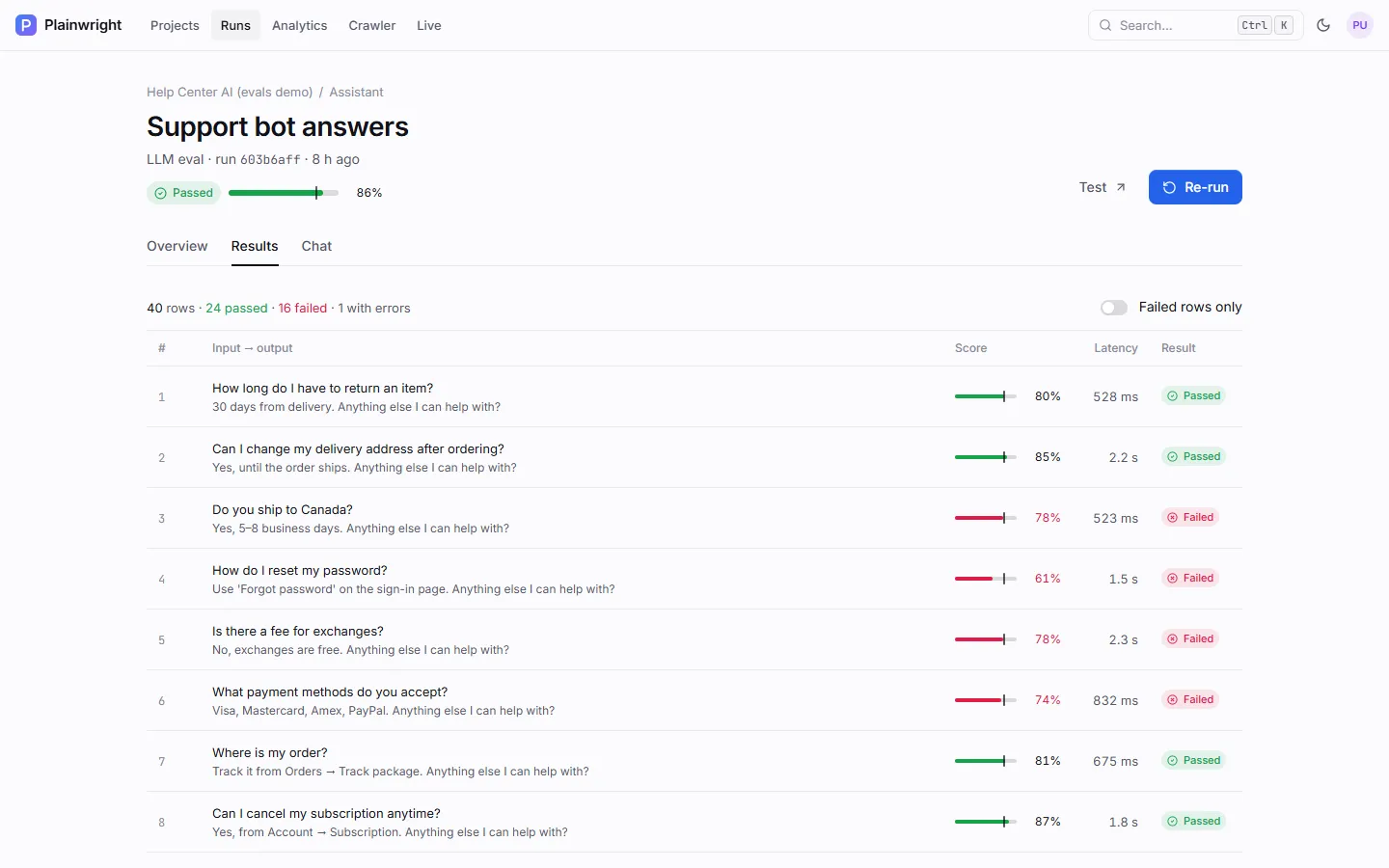Click the Failed badge on the payment methods row
This screenshot has width=1389, height=868.
tap(1190, 700)
